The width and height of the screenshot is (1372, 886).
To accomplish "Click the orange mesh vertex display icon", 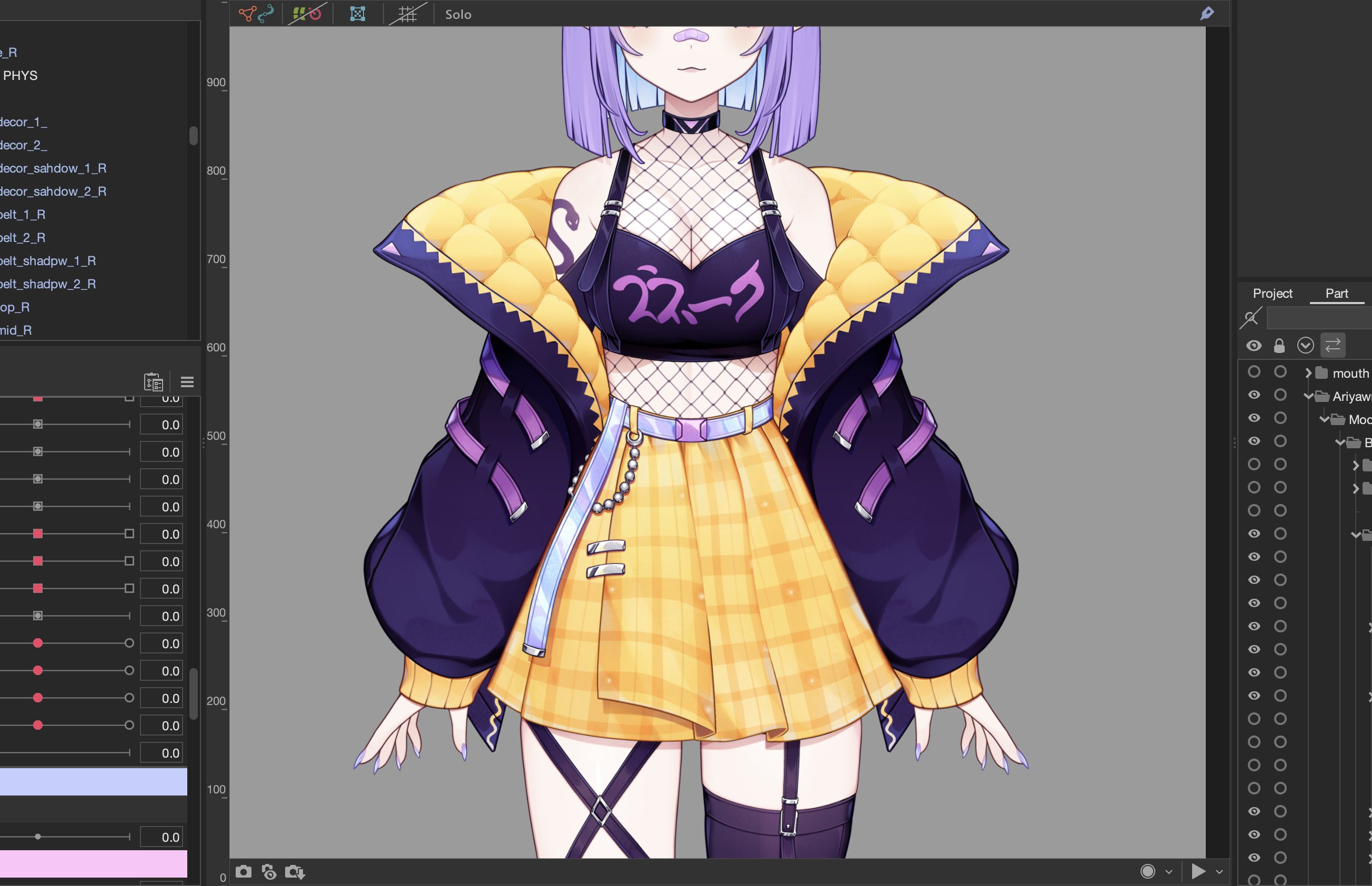I will pyautogui.click(x=247, y=14).
